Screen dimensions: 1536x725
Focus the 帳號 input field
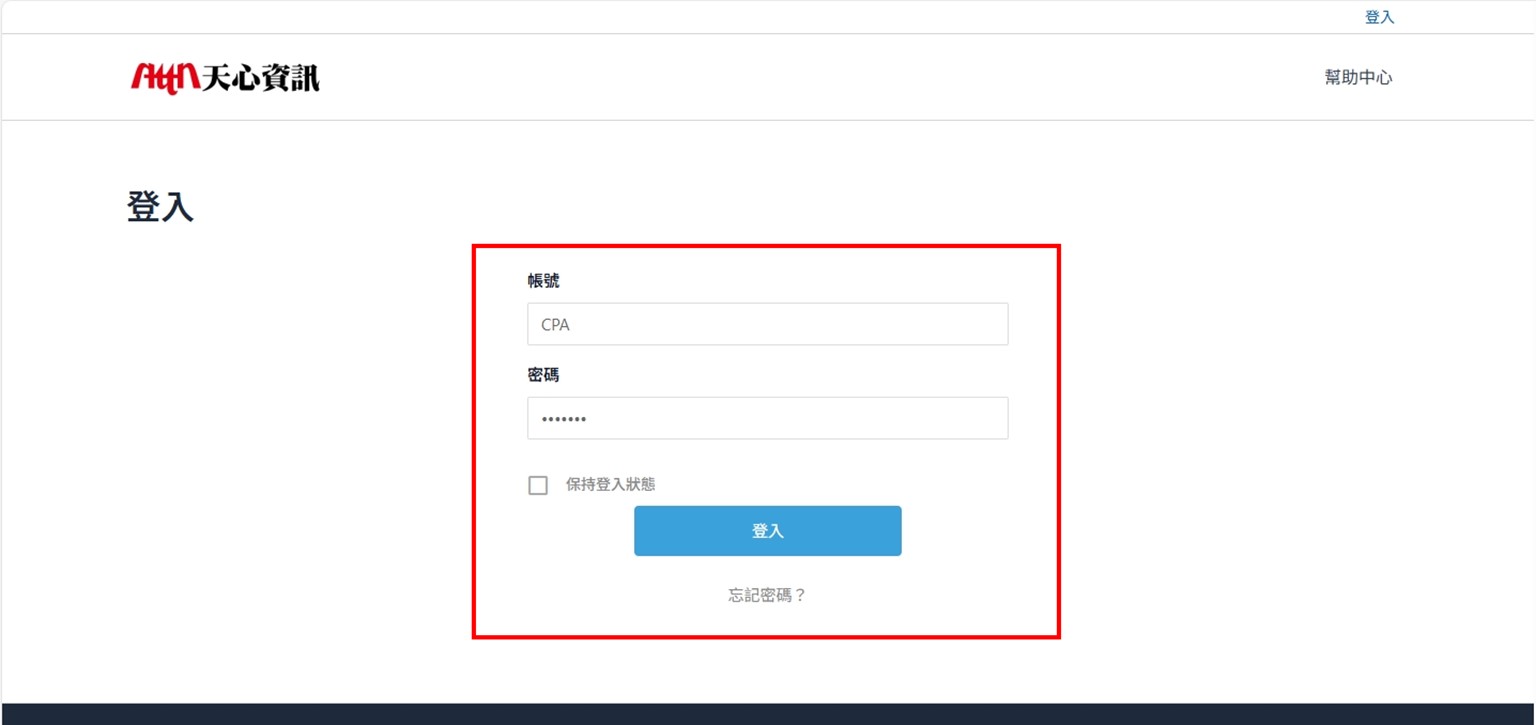click(767, 324)
